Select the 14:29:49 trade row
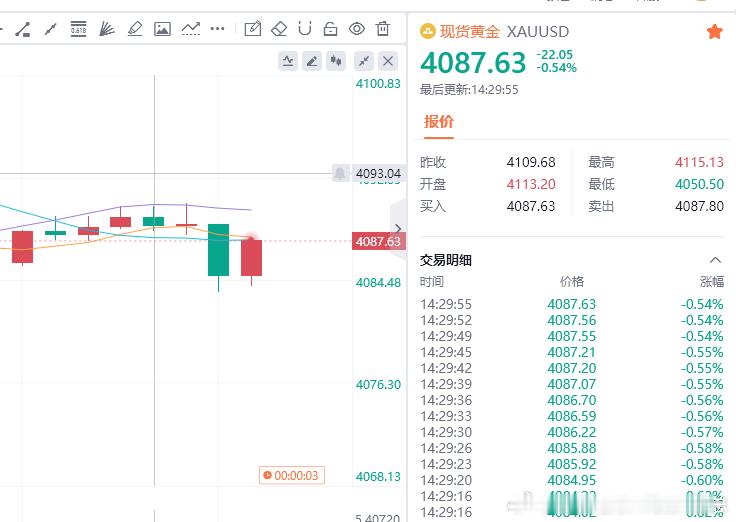 coord(572,336)
